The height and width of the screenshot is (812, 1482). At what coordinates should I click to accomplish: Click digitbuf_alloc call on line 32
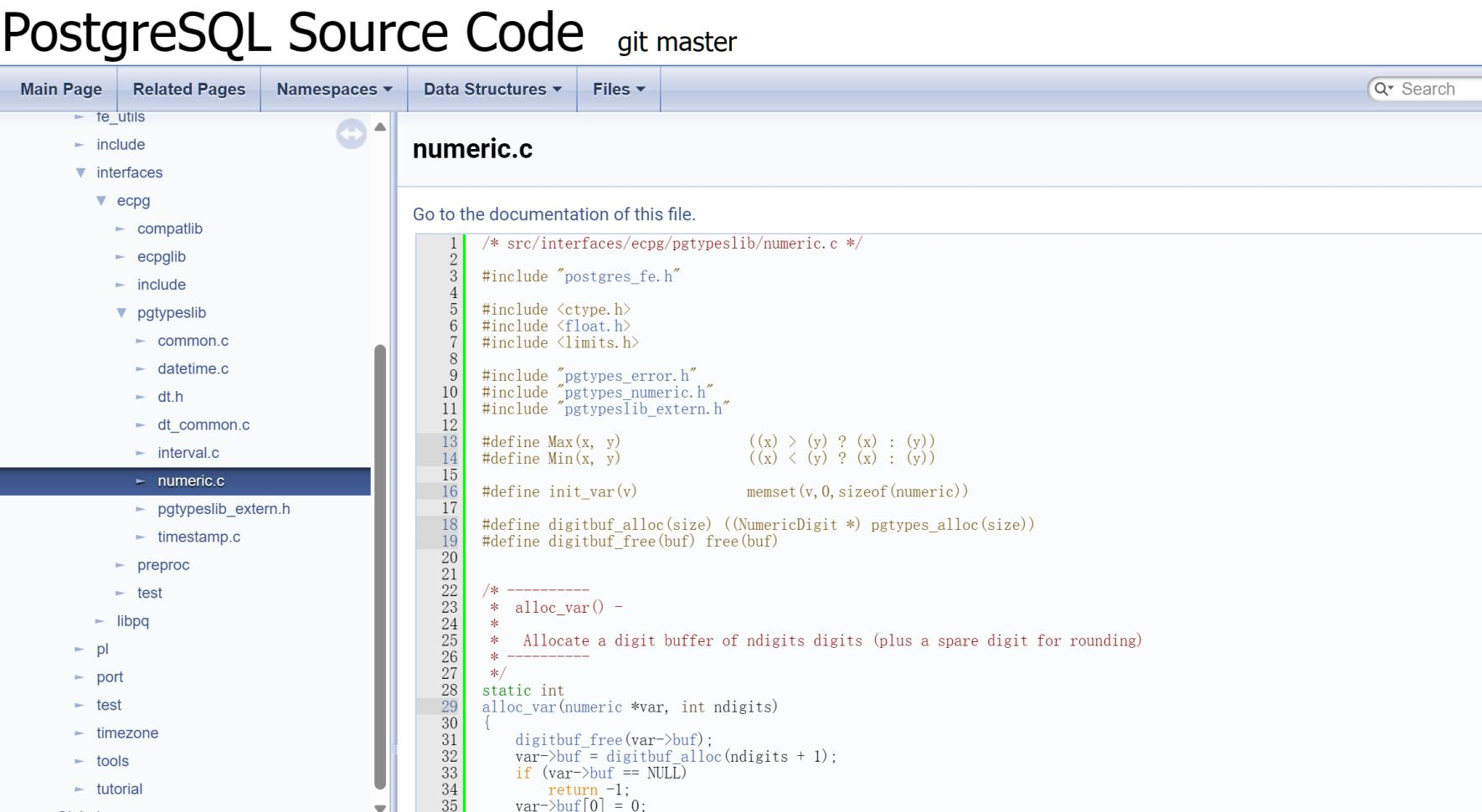coord(663,757)
